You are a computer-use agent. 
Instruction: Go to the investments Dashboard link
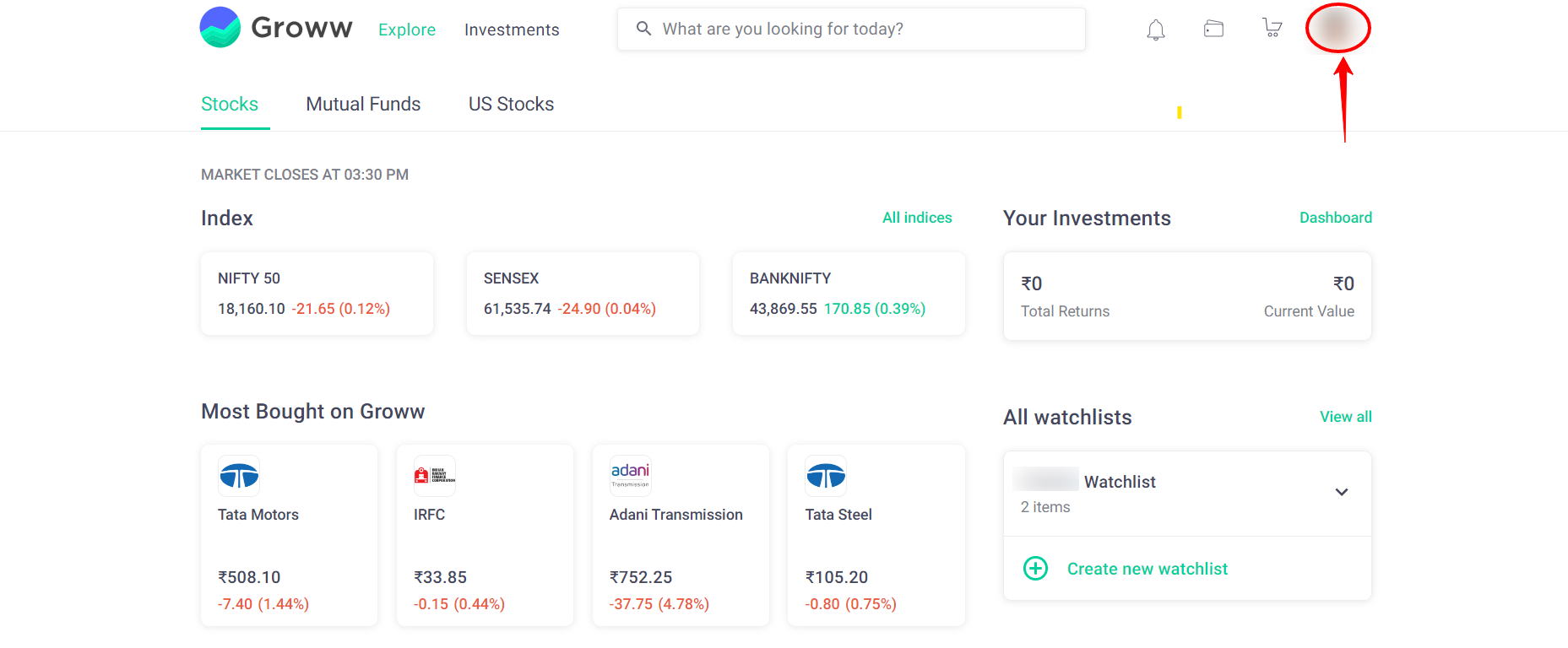1335,218
